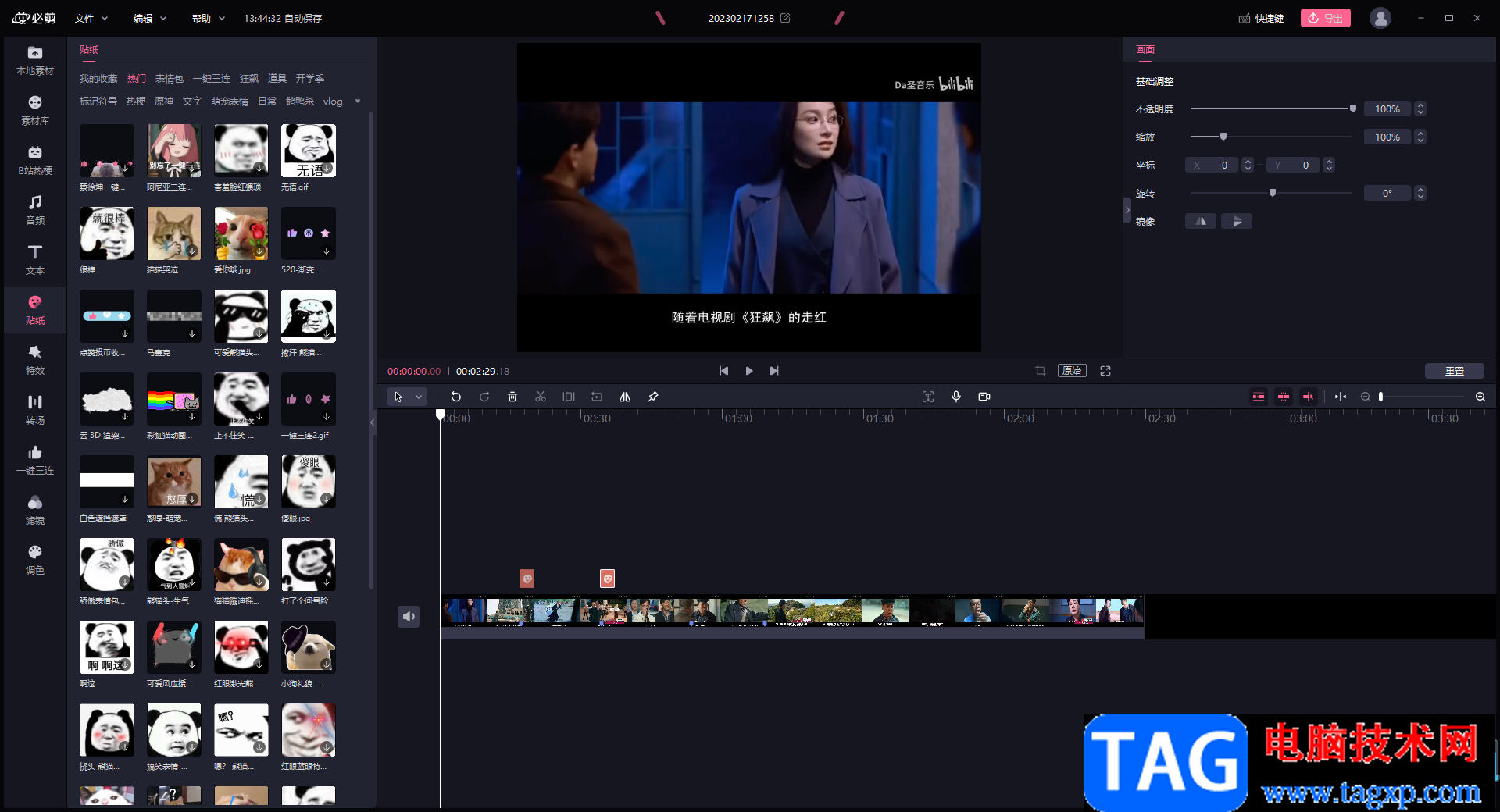1500x812 pixels.
Task: Click the pin marker toolbar icon
Action: click(653, 397)
